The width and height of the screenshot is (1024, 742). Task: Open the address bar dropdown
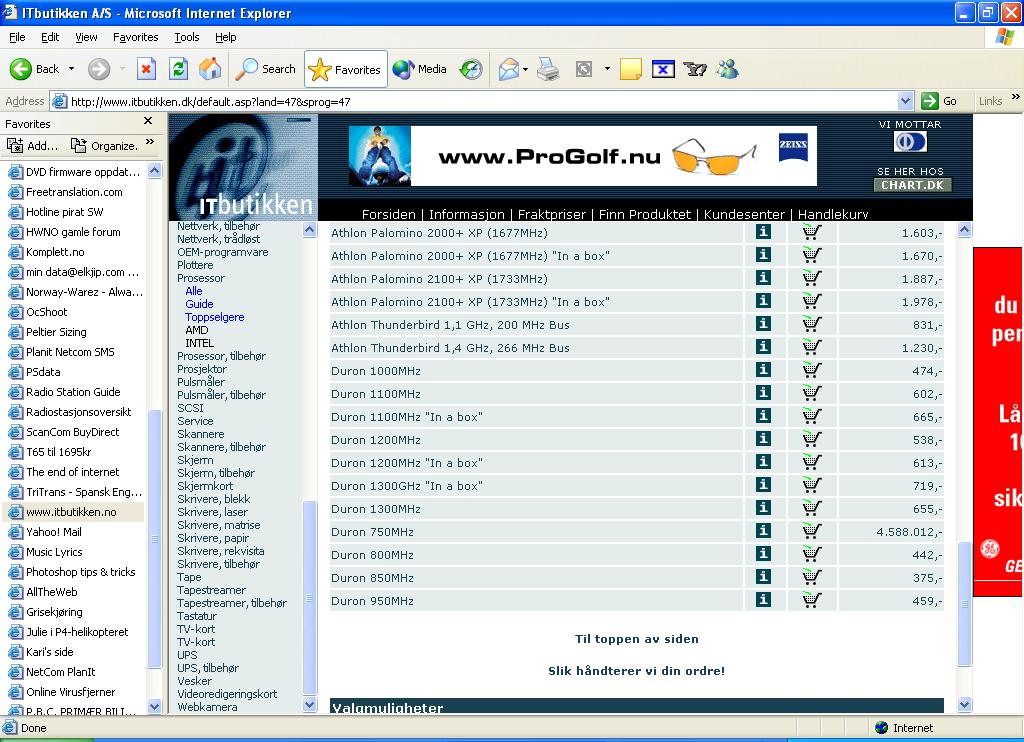pyautogui.click(x=905, y=101)
